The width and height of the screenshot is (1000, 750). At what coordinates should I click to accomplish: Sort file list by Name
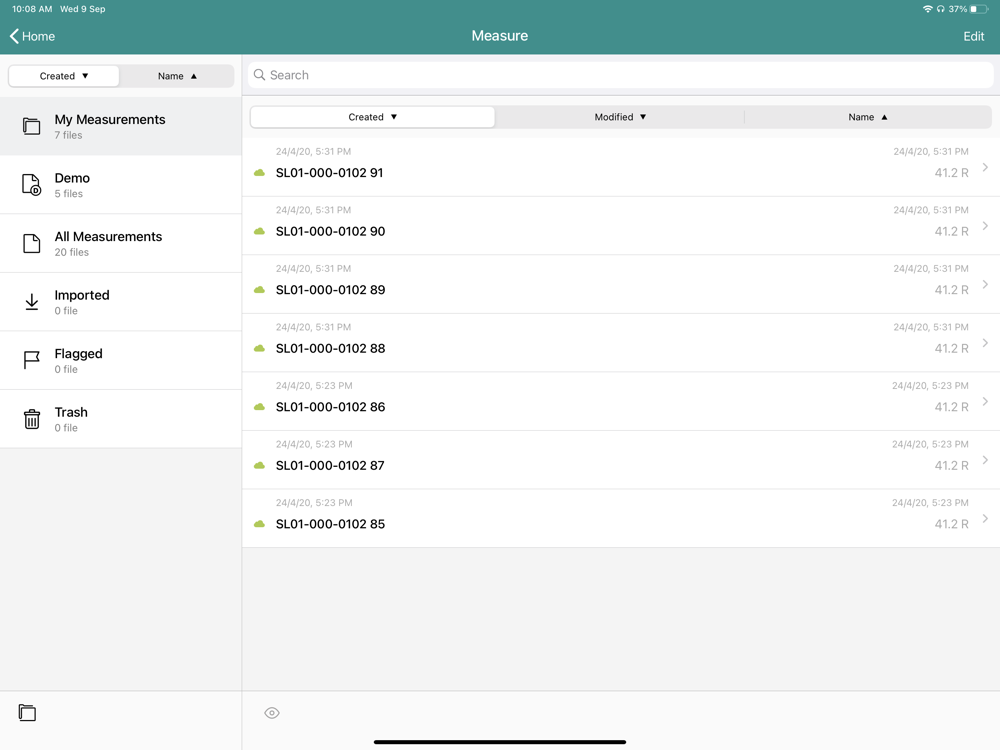(867, 117)
